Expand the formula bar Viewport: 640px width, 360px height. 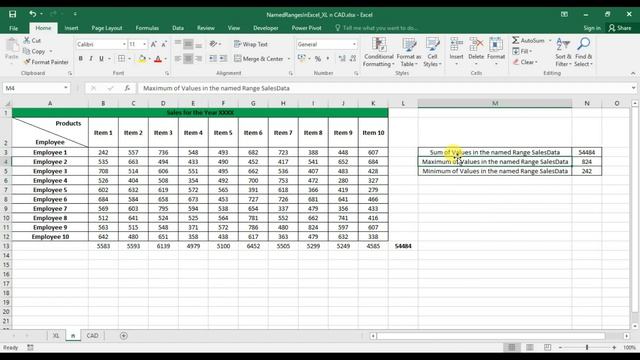(x=633, y=88)
